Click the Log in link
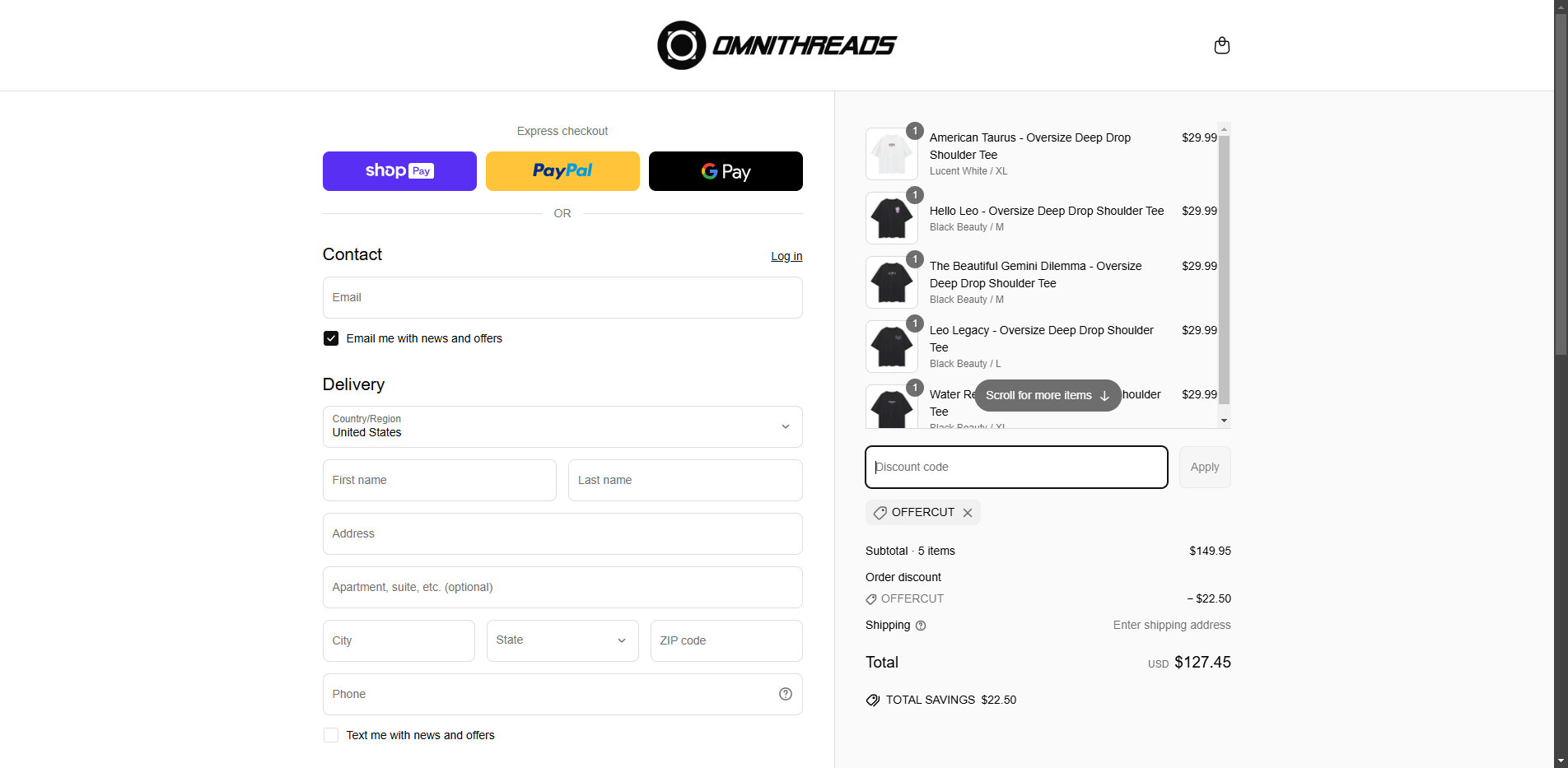The height and width of the screenshot is (768, 1568). [786, 256]
